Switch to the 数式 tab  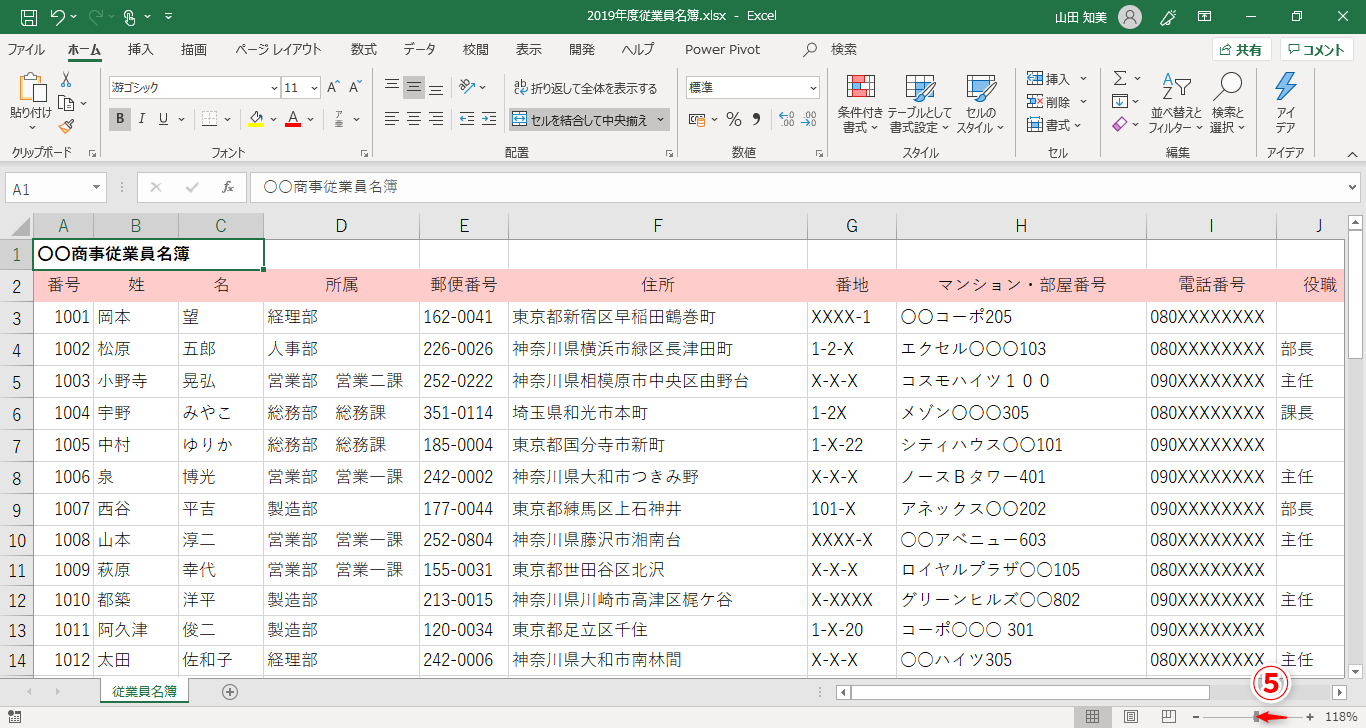(364, 49)
